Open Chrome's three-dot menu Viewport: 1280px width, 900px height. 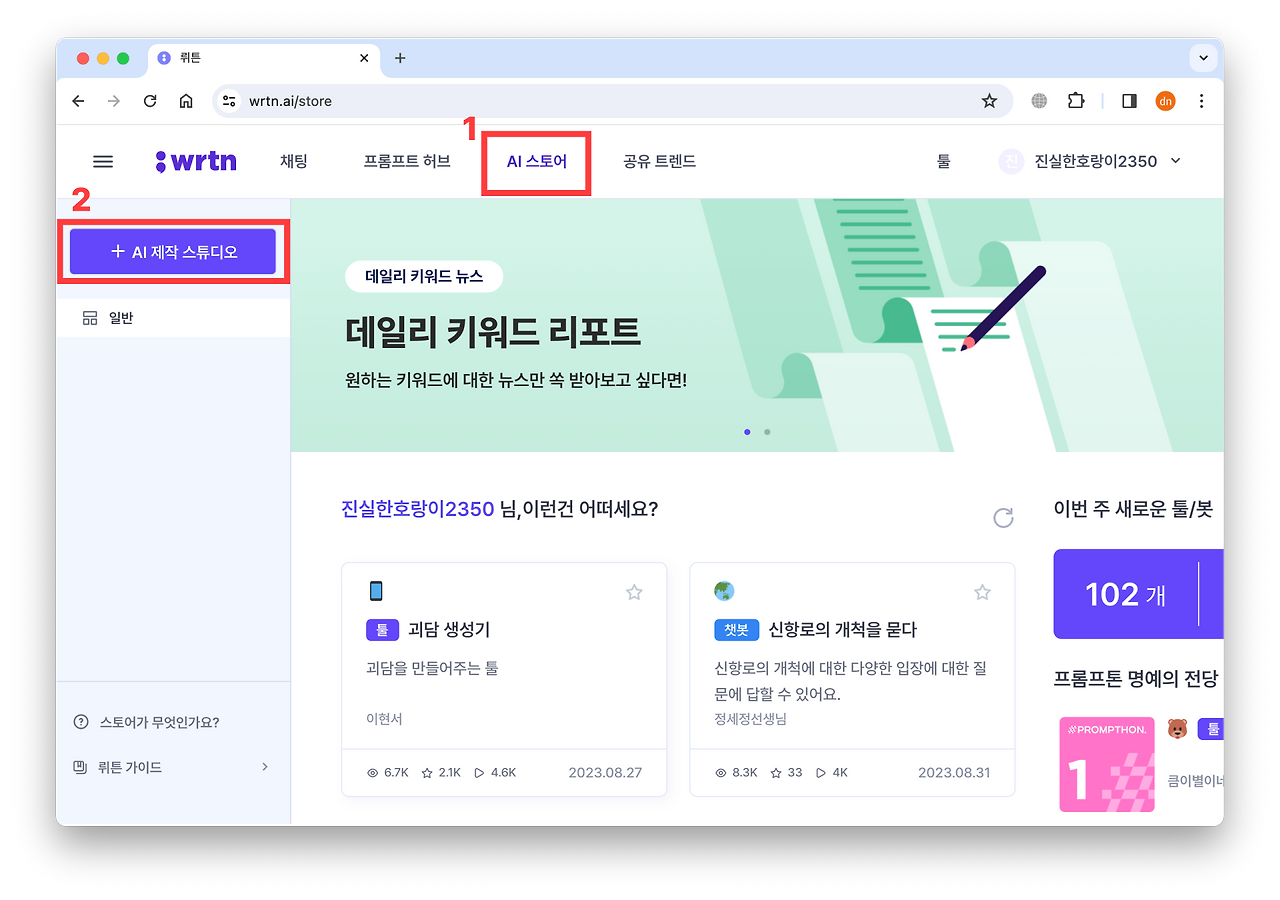[x=1201, y=101]
